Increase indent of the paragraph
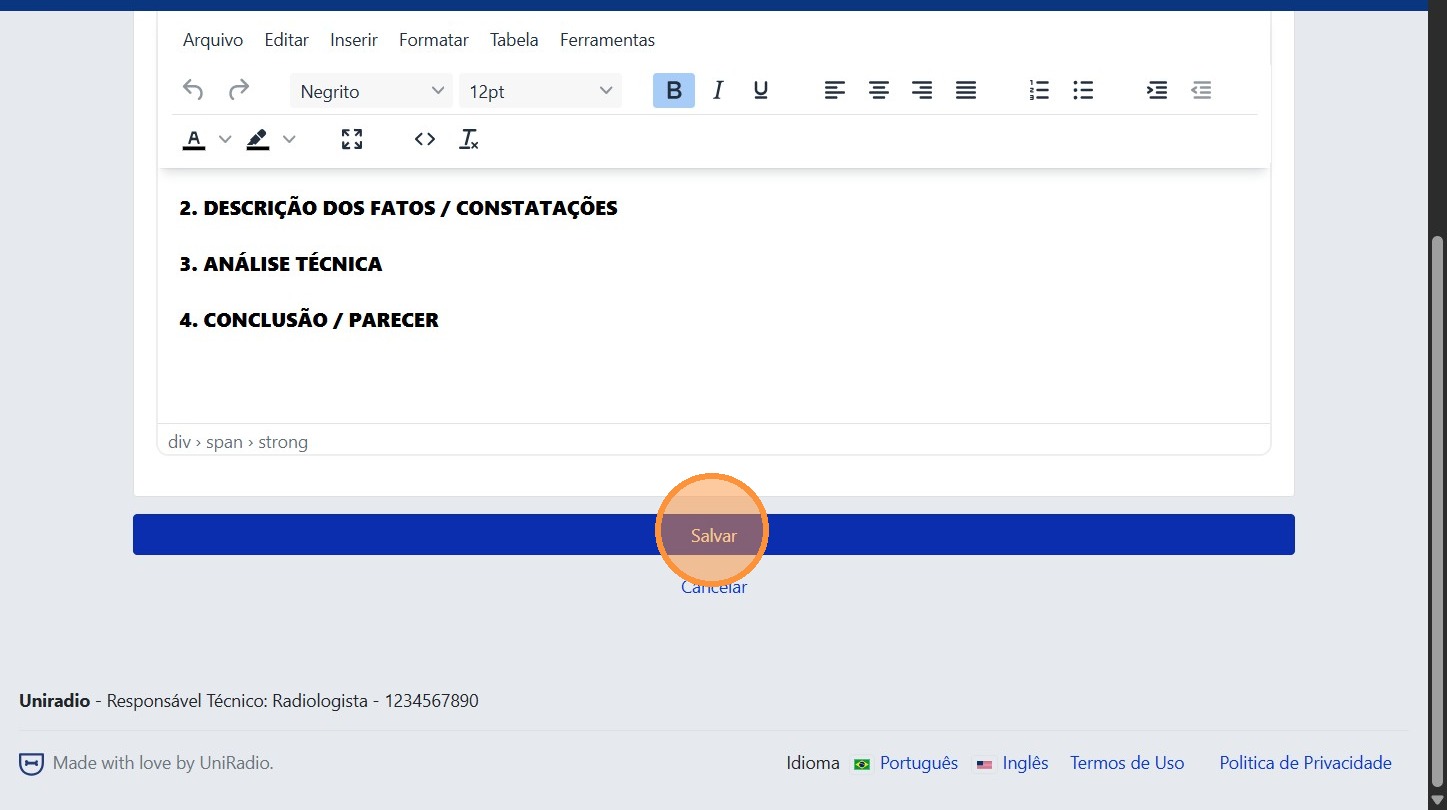 click(x=1157, y=91)
